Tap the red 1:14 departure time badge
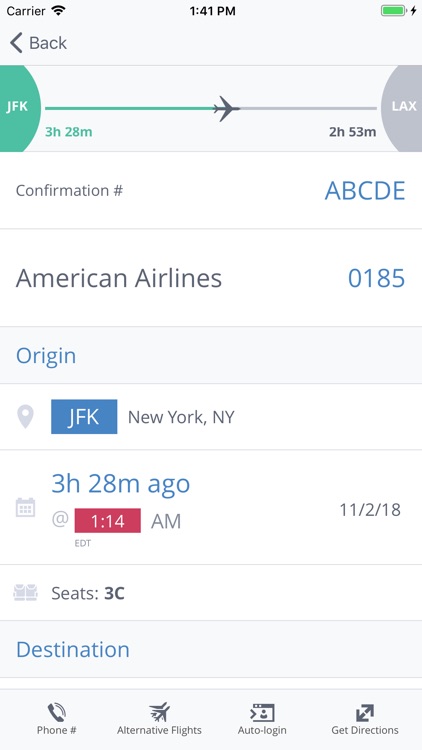This screenshot has height=750, width=422. tap(108, 520)
